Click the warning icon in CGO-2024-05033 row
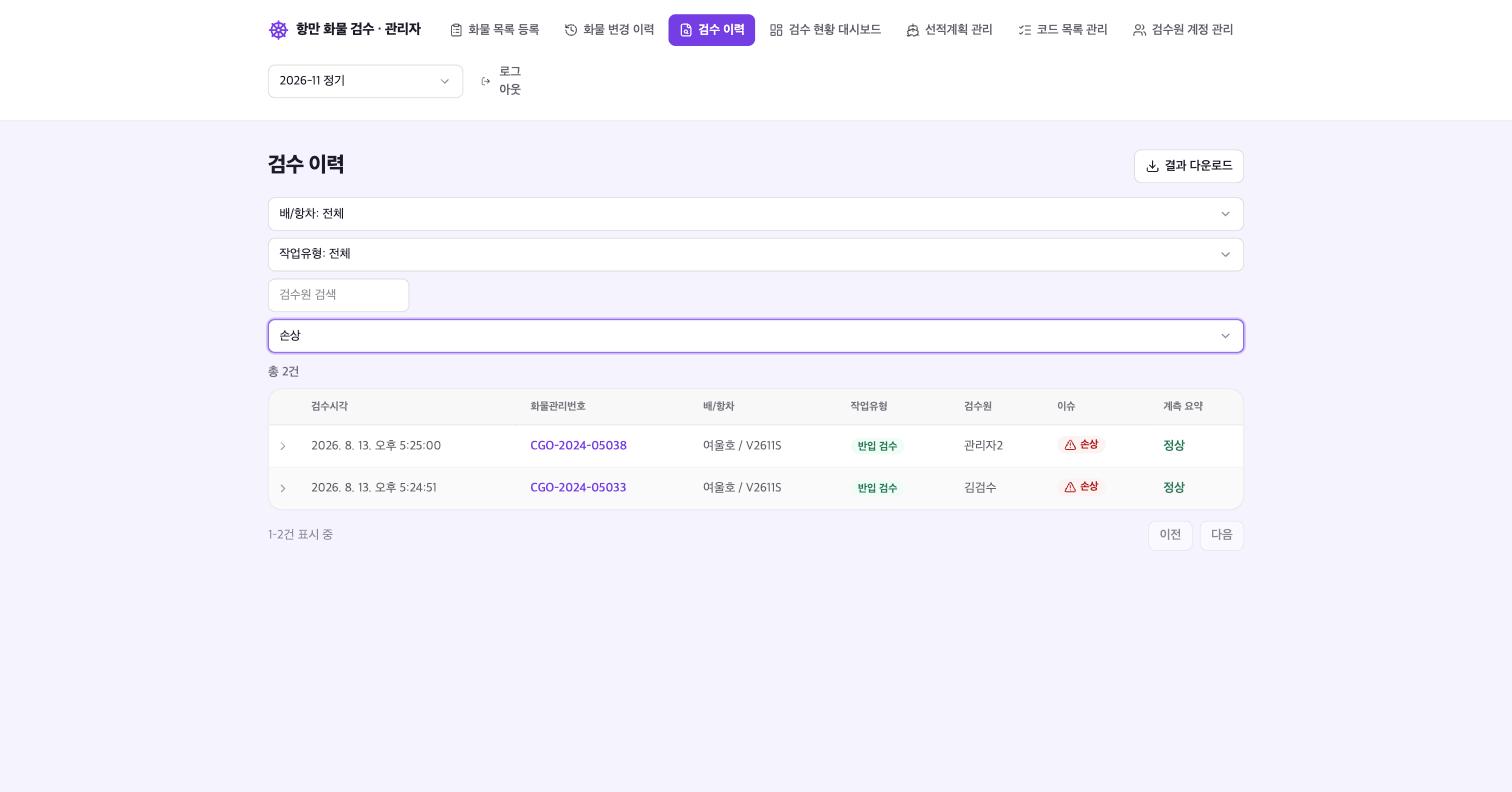 coord(1070,487)
